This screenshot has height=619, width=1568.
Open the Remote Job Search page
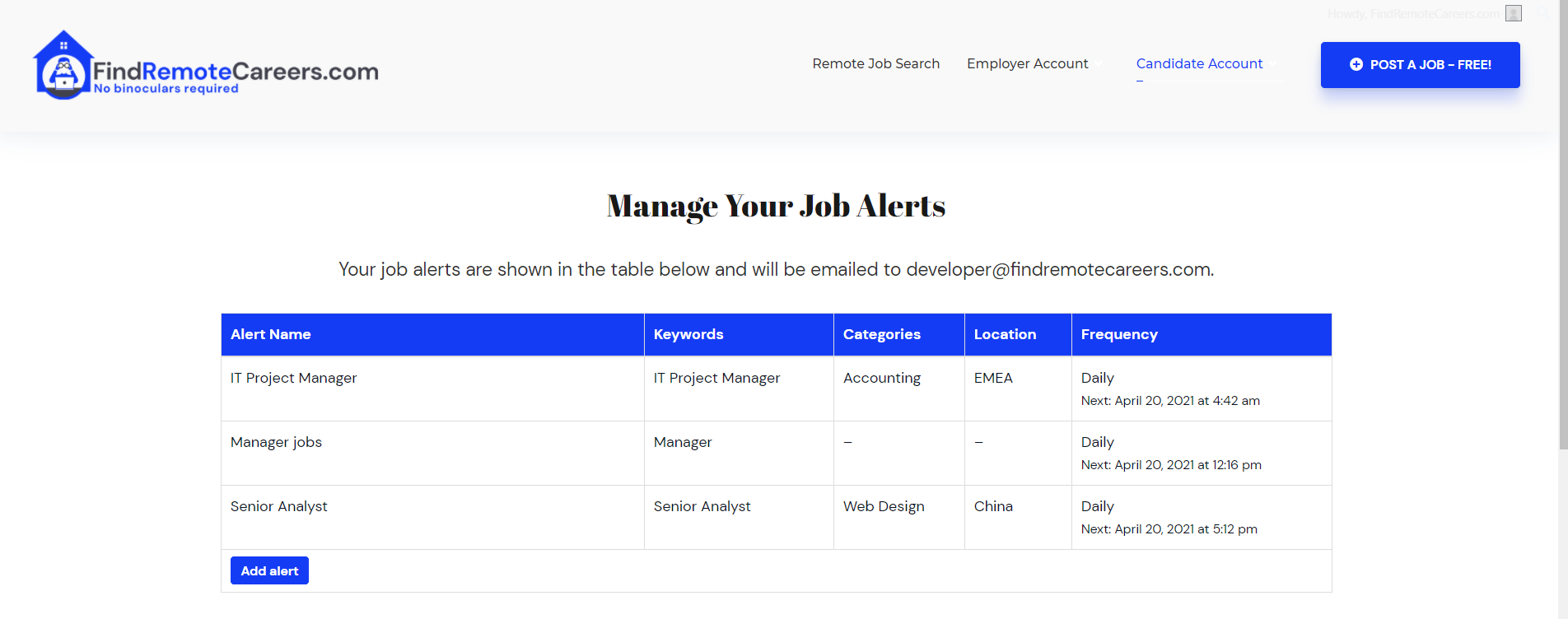pyautogui.click(x=875, y=63)
